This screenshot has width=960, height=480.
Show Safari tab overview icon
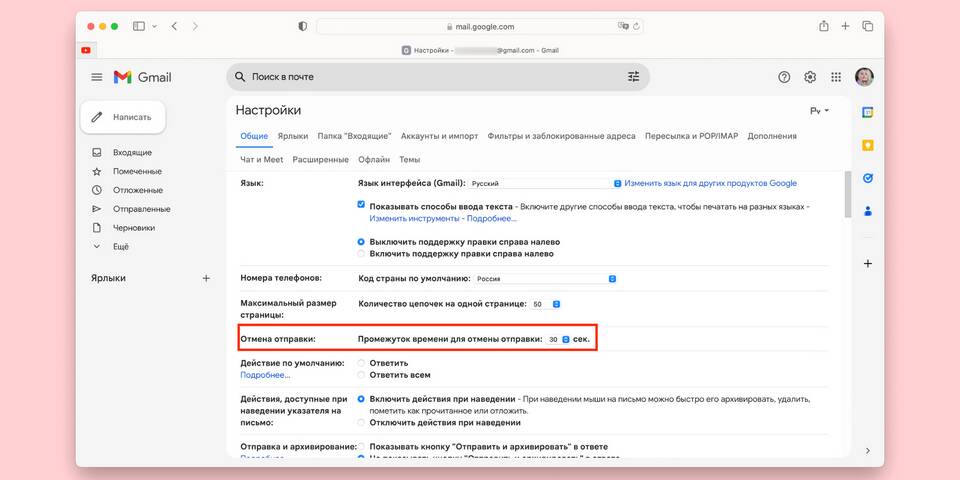(868, 26)
